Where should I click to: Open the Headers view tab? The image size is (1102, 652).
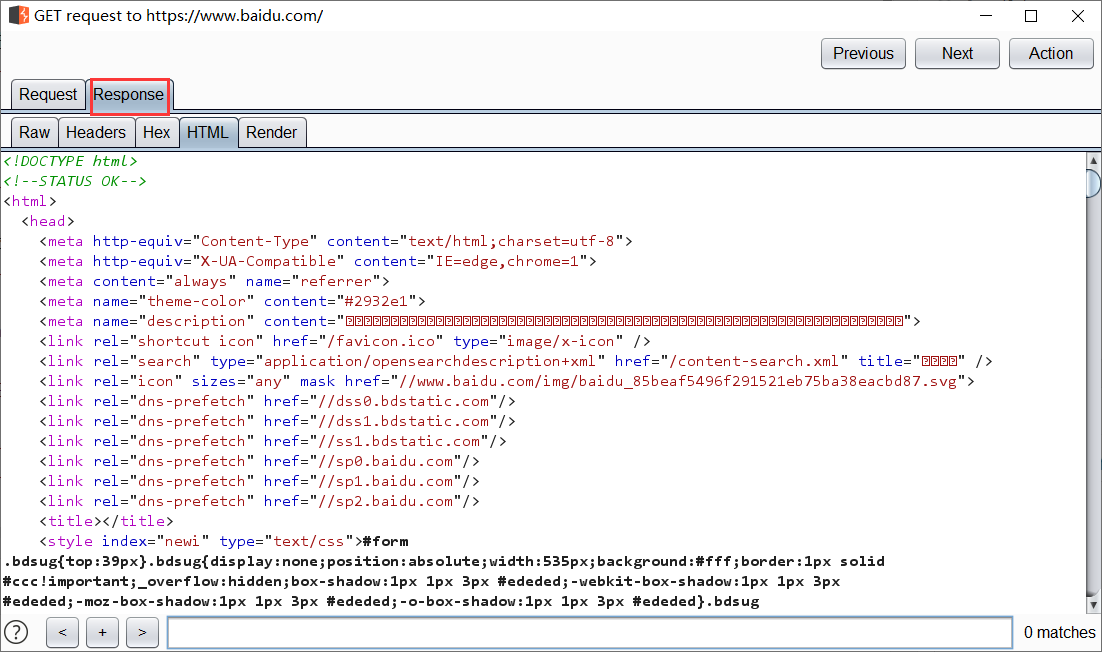pyautogui.click(x=96, y=133)
